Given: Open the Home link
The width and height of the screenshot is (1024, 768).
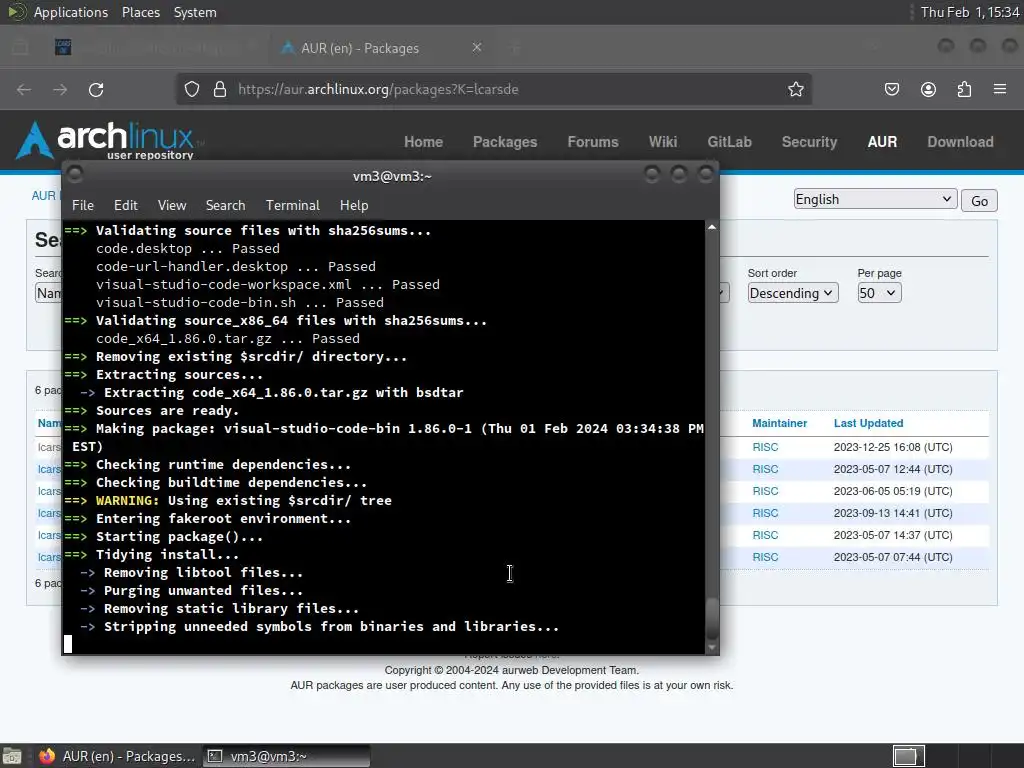Looking at the screenshot, I should pos(423,142).
